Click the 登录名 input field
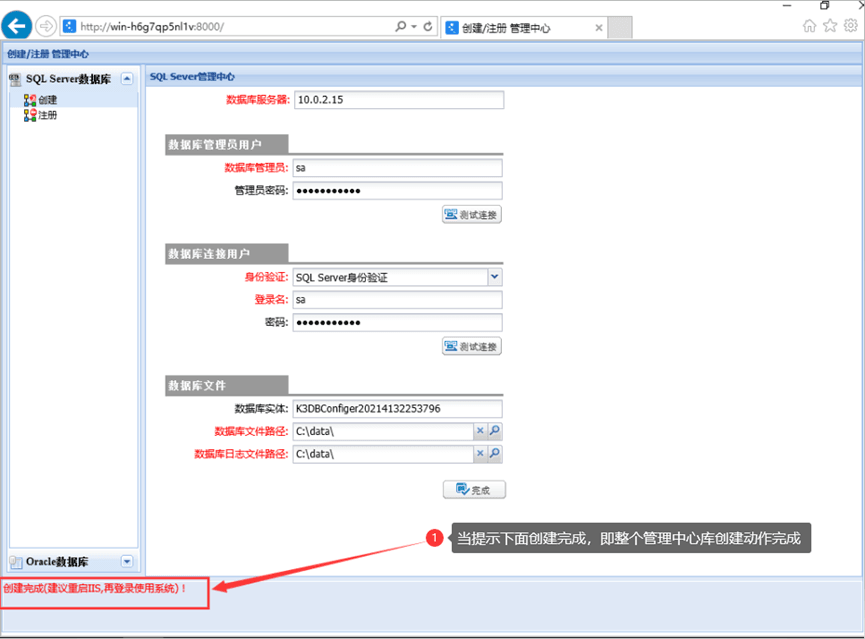 397,300
